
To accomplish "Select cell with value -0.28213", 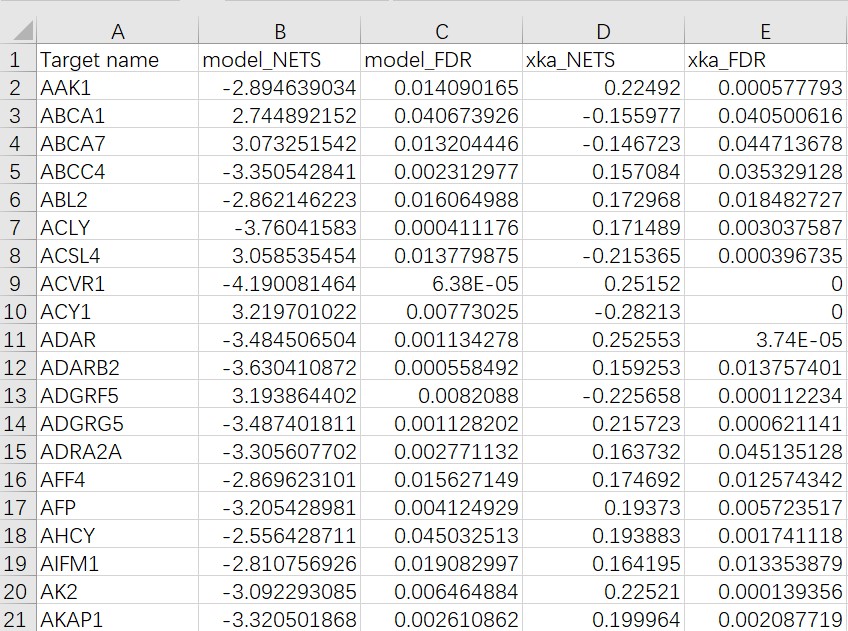I will (x=603, y=311).
